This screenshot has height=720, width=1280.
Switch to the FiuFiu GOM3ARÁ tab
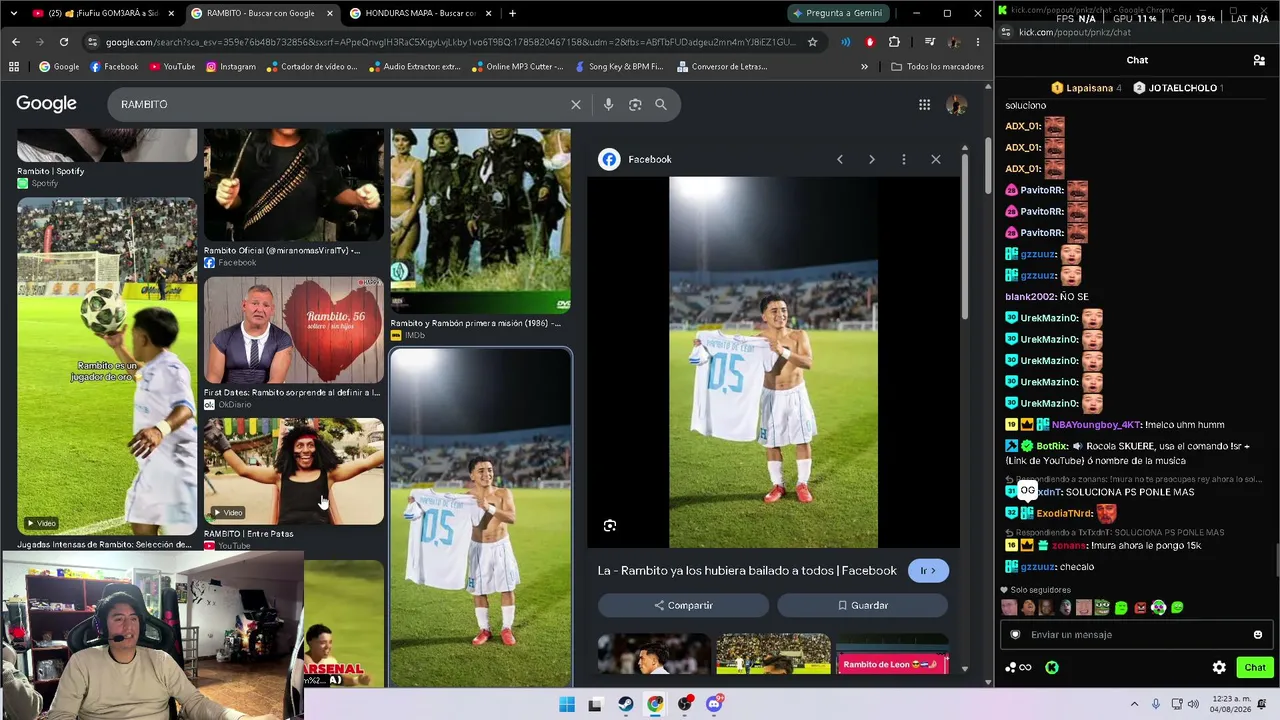104,13
